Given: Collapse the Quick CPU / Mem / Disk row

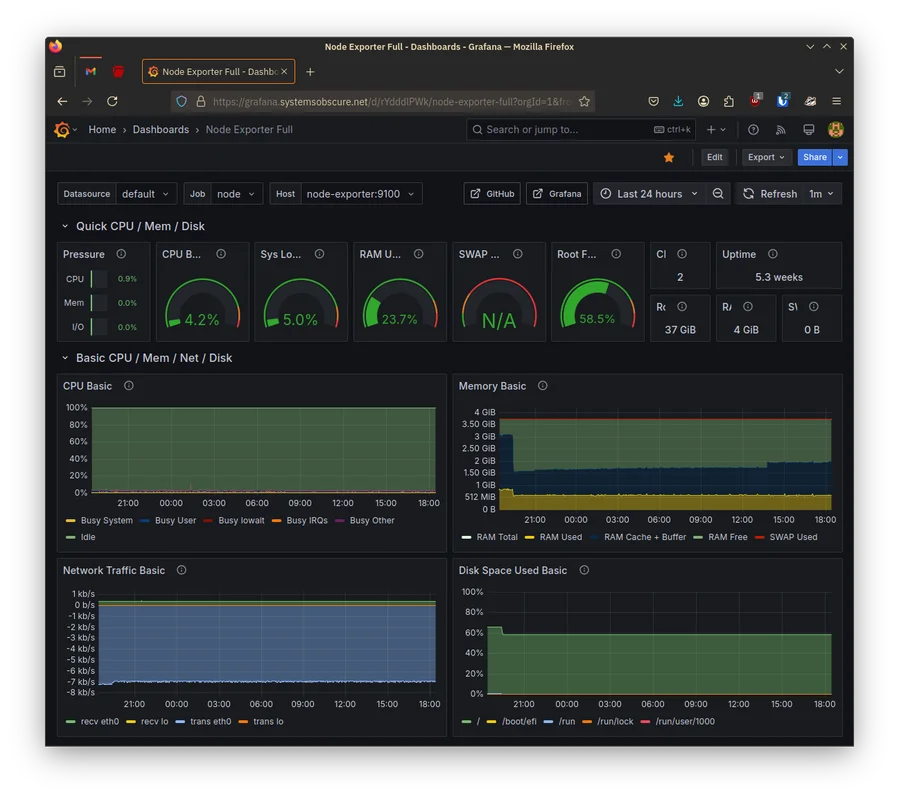Looking at the screenshot, I should click(65, 227).
